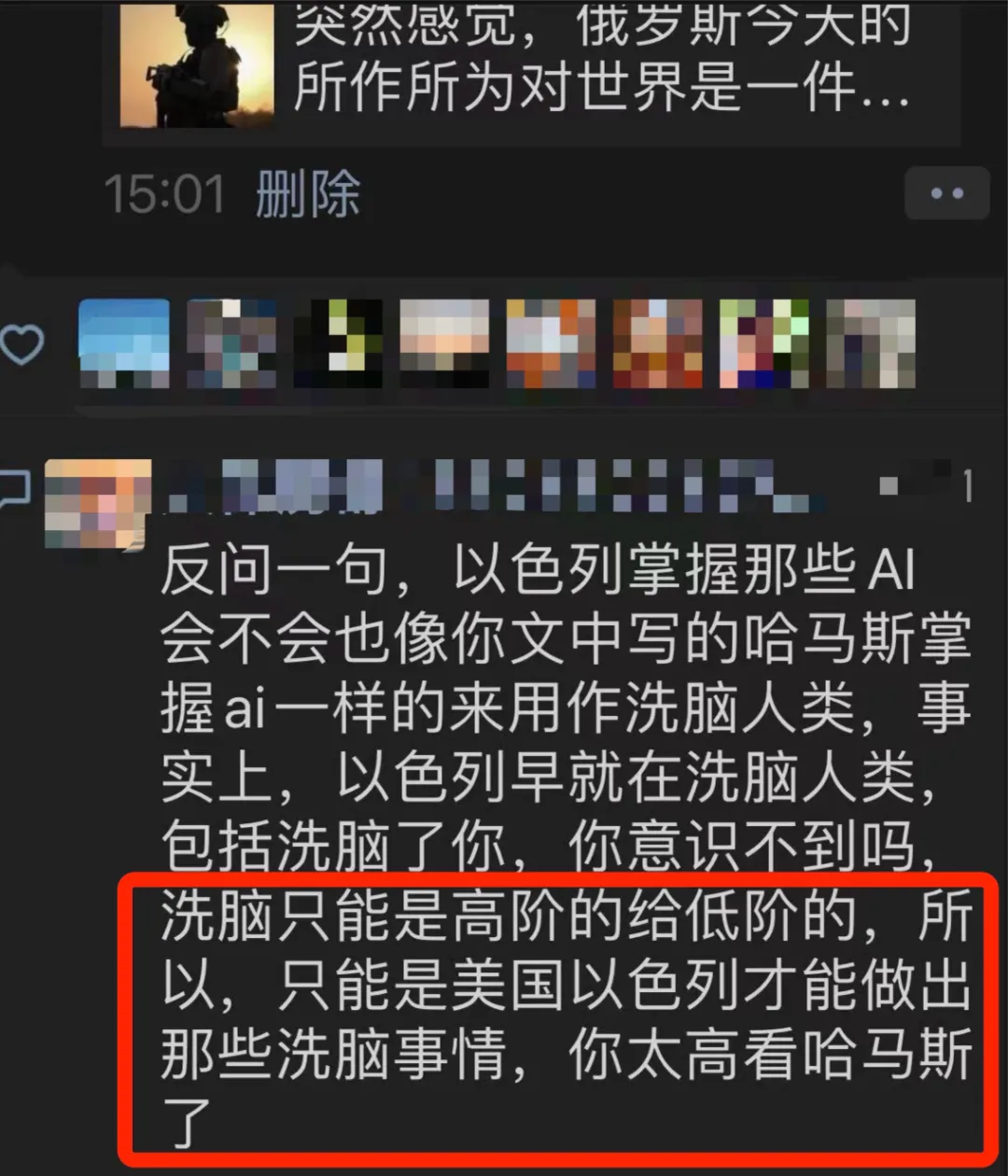Tap the comment bubble icon
Screen dimensions: 1008x1176
tap(14, 488)
